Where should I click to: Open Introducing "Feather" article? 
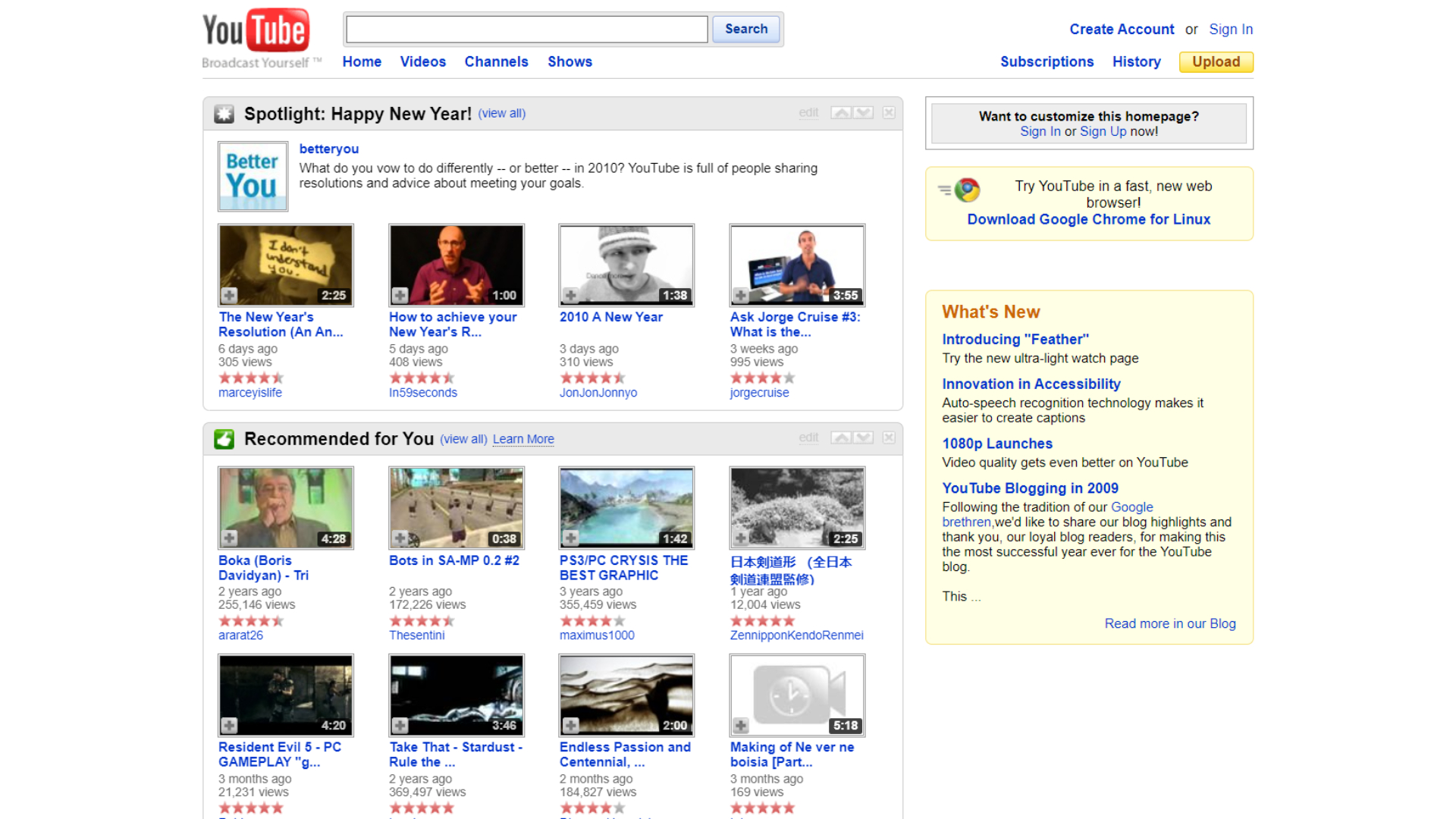pos(1015,339)
